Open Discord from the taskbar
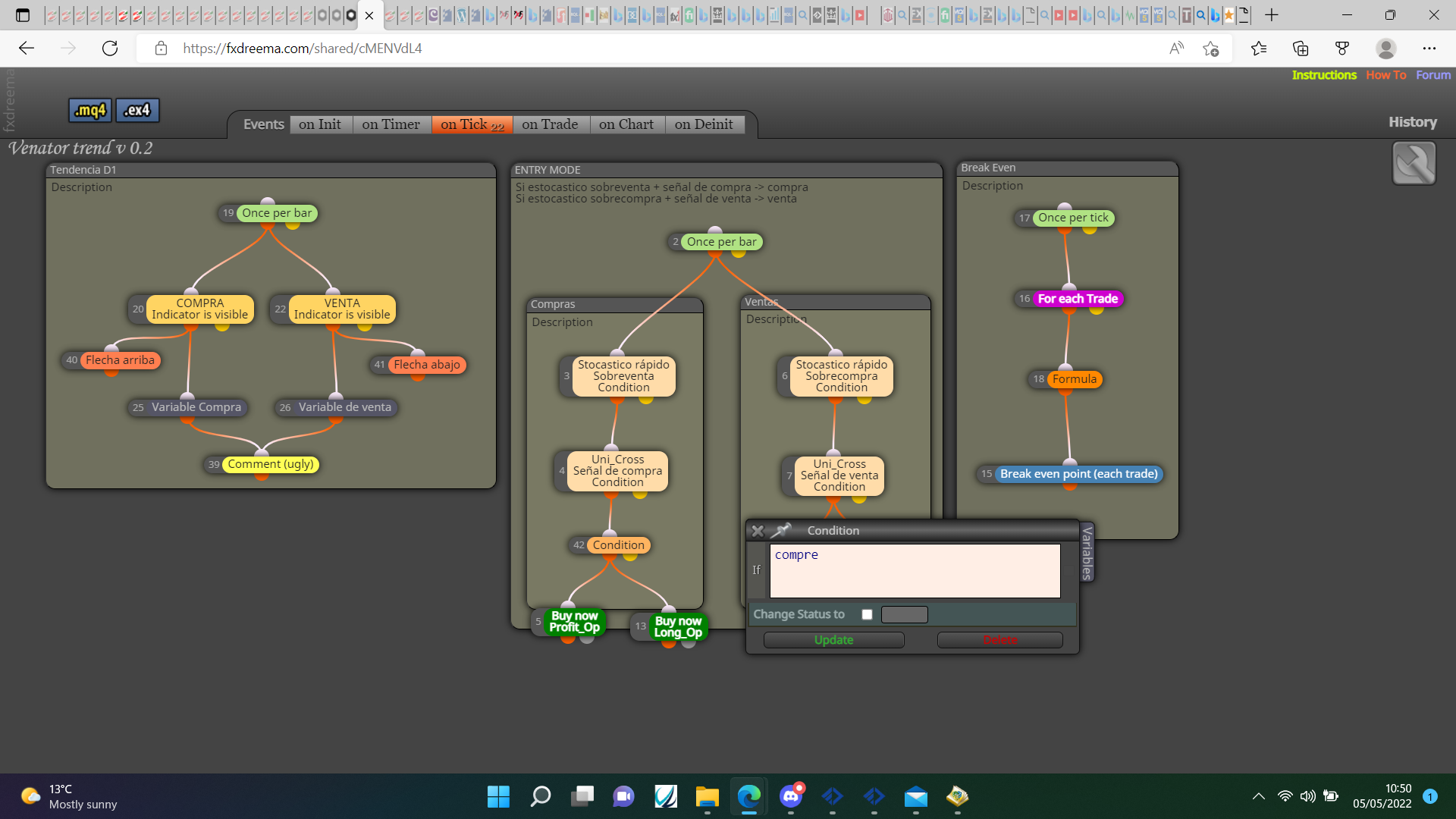1456x819 pixels. pos(791,796)
